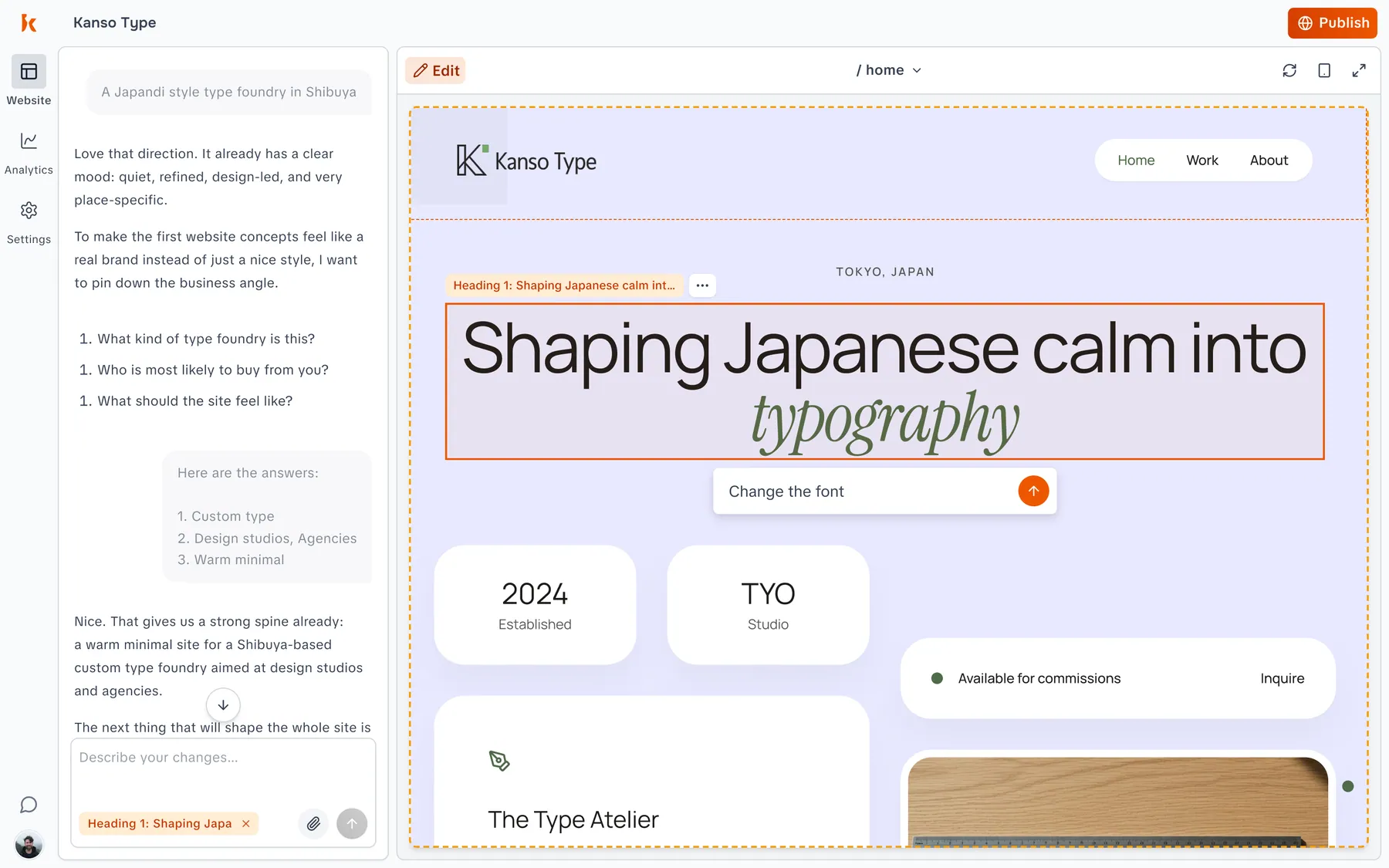
Task: Click the scroll-down arrow button in chat
Action: (223, 704)
